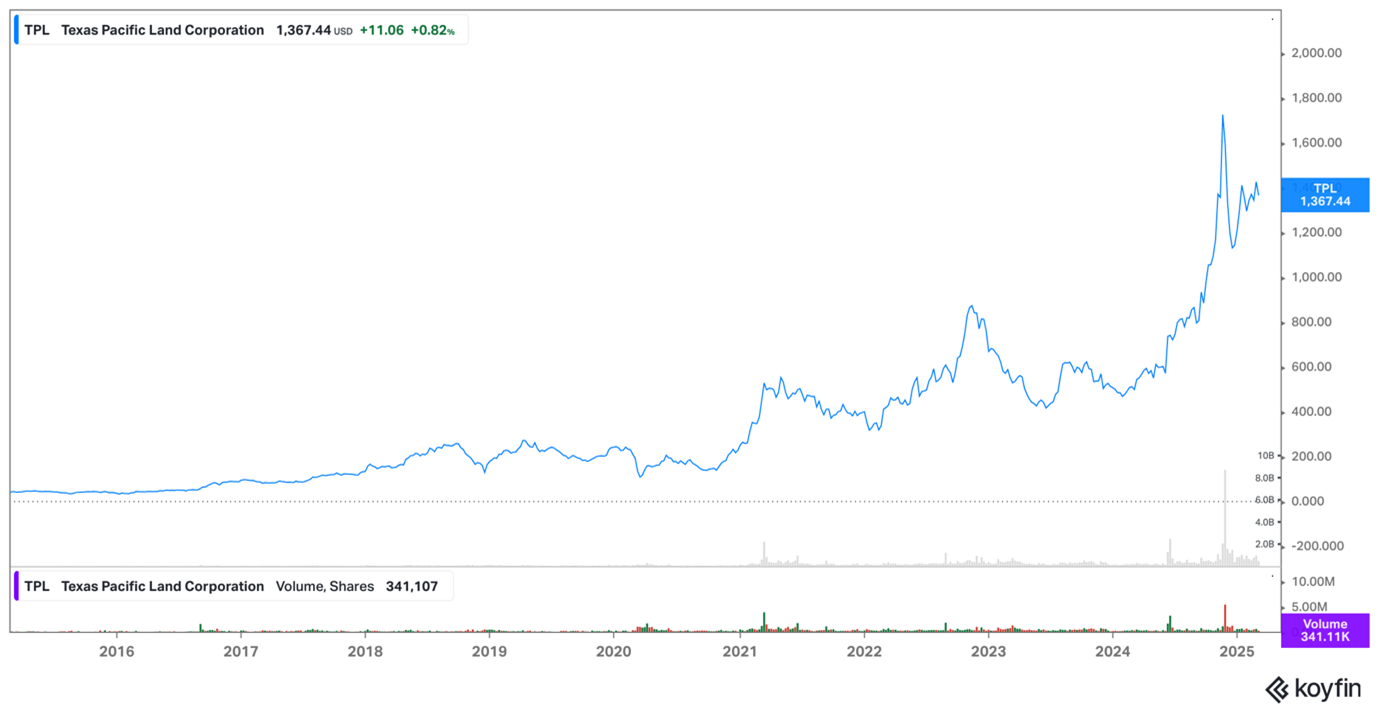Click the 2025 label on time axis

[1237, 652]
